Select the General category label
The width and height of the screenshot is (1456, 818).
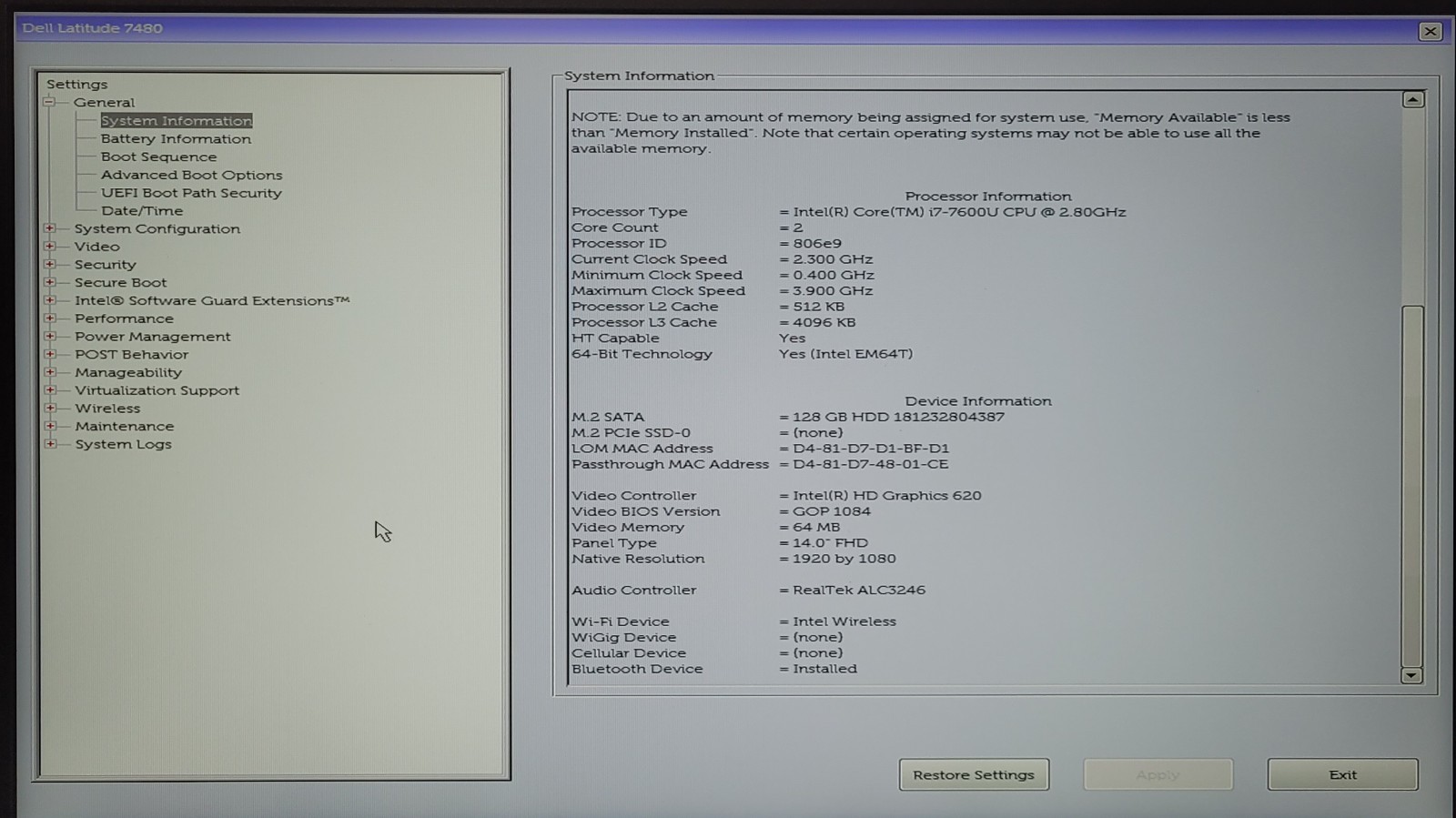(x=104, y=103)
